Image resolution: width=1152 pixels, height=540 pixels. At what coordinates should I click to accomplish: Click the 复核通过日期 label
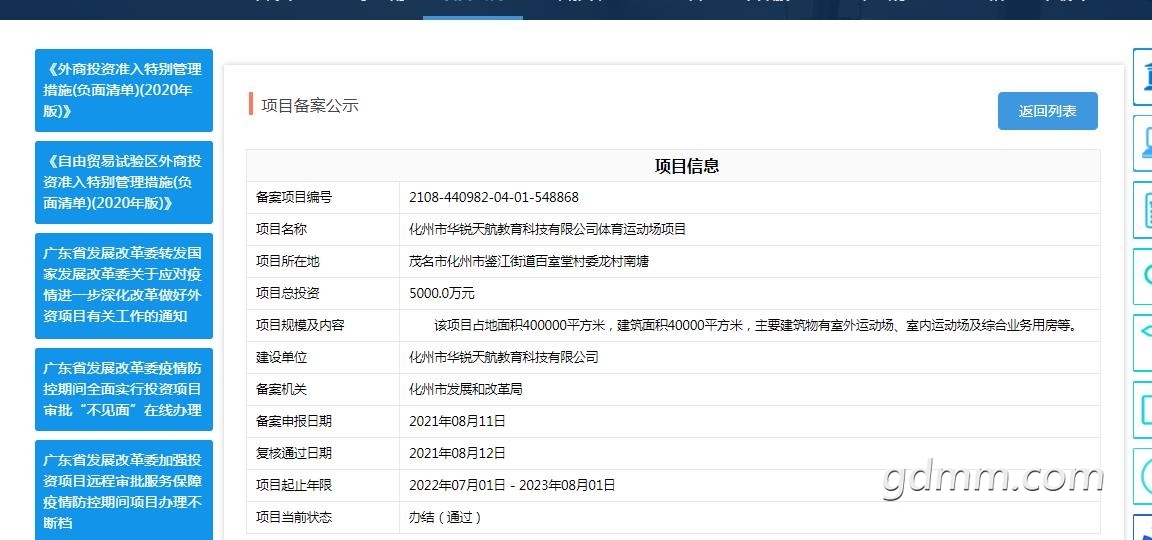[294, 453]
